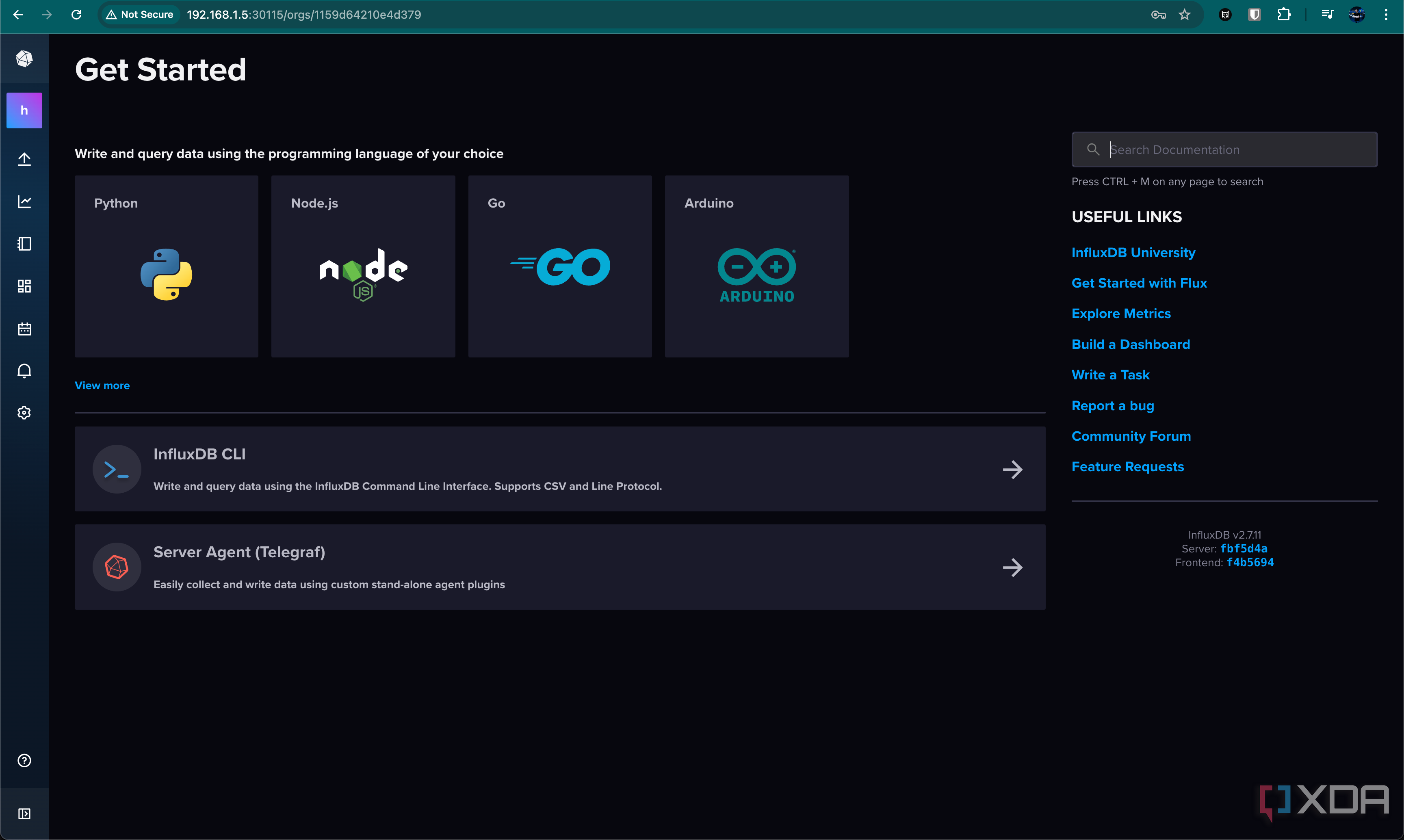This screenshot has height=840, width=1404.
Task: Click the cat-faced extension icon
Action: (x=1225, y=15)
